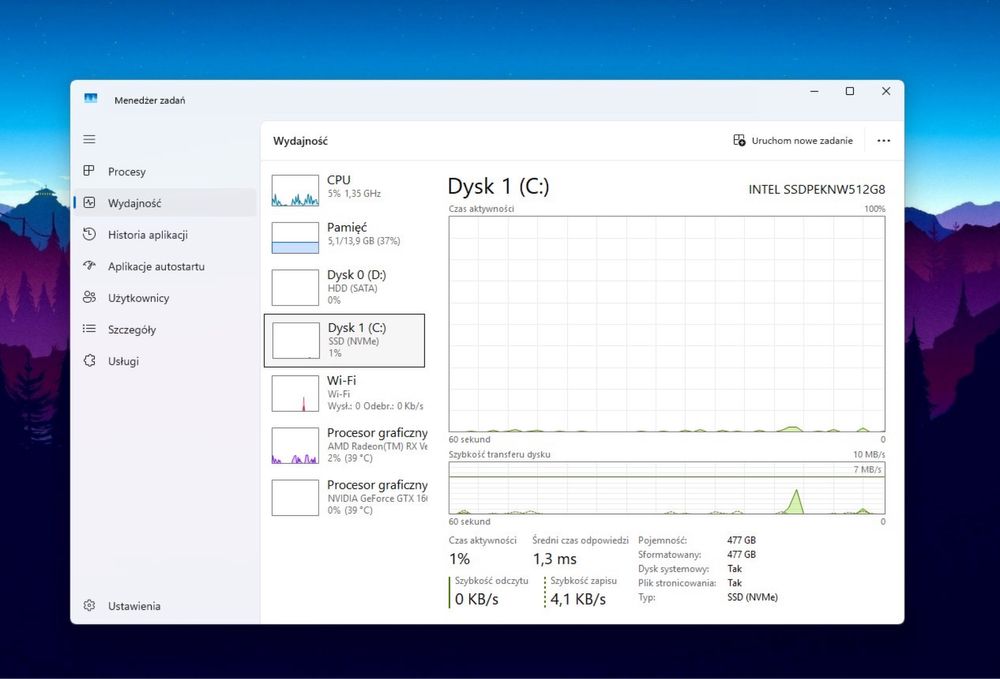Click the Wi-Fi Wysł./Odebr. rate text
The height and width of the screenshot is (679, 1000).
375,406
